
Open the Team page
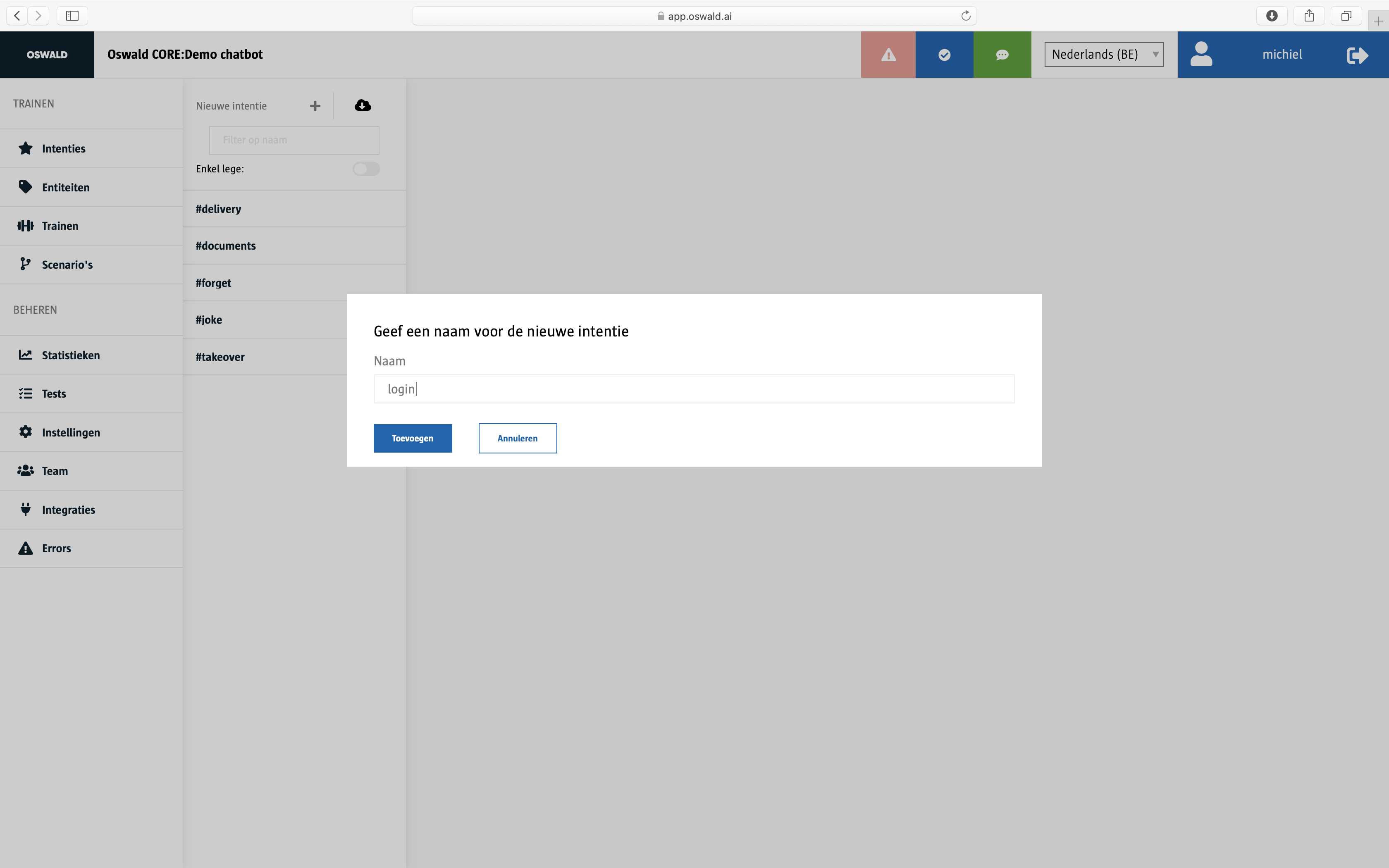pyautogui.click(x=91, y=471)
